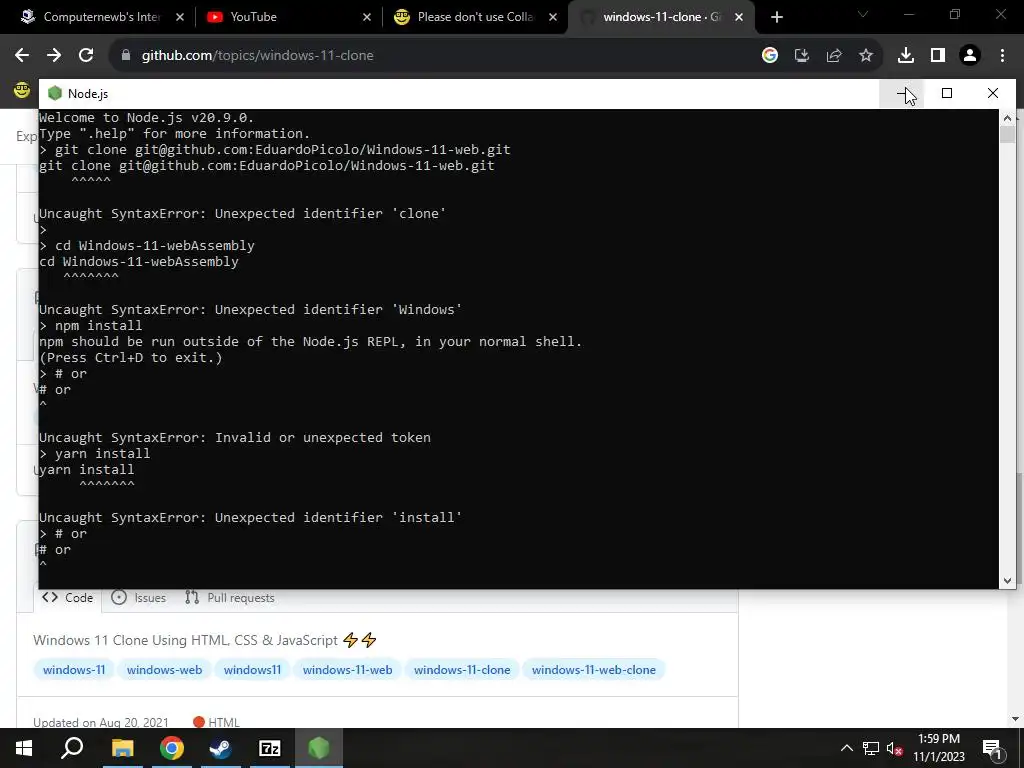The width and height of the screenshot is (1024, 768).
Task: Reload the GitHub page
Action: pos(86,56)
